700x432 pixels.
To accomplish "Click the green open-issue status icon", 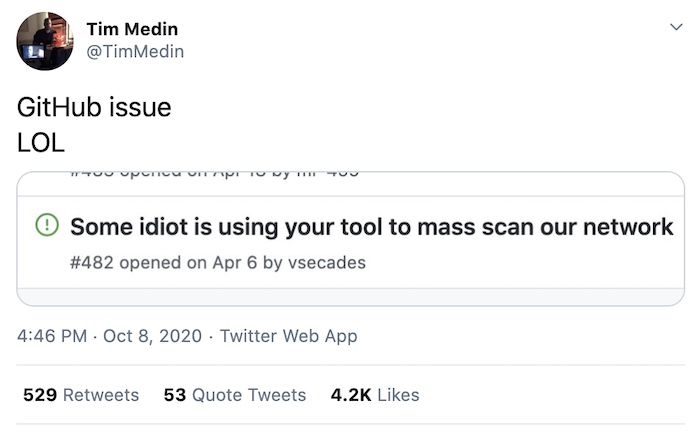I will pos(47,225).
